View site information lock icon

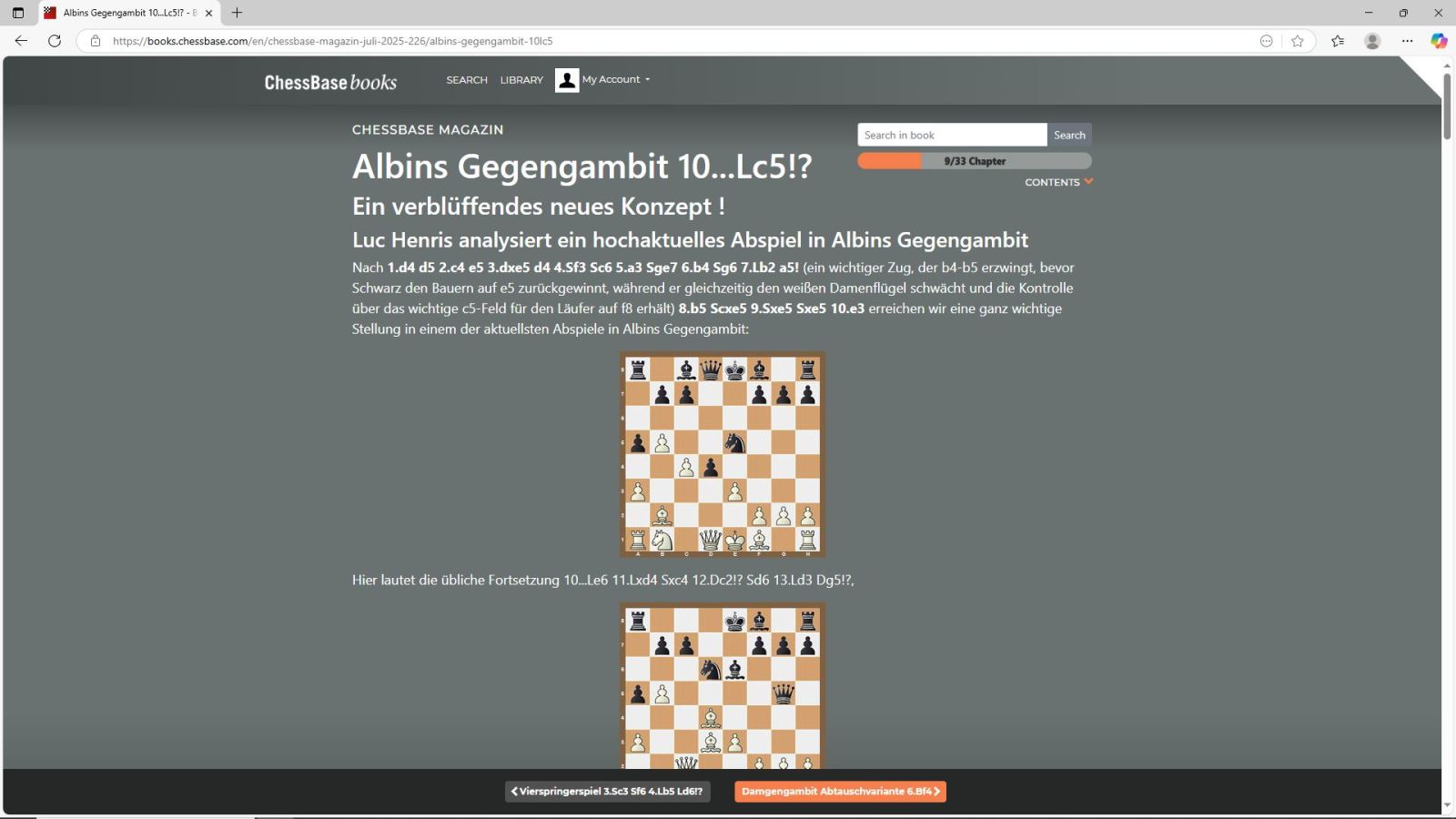point(96,41)
